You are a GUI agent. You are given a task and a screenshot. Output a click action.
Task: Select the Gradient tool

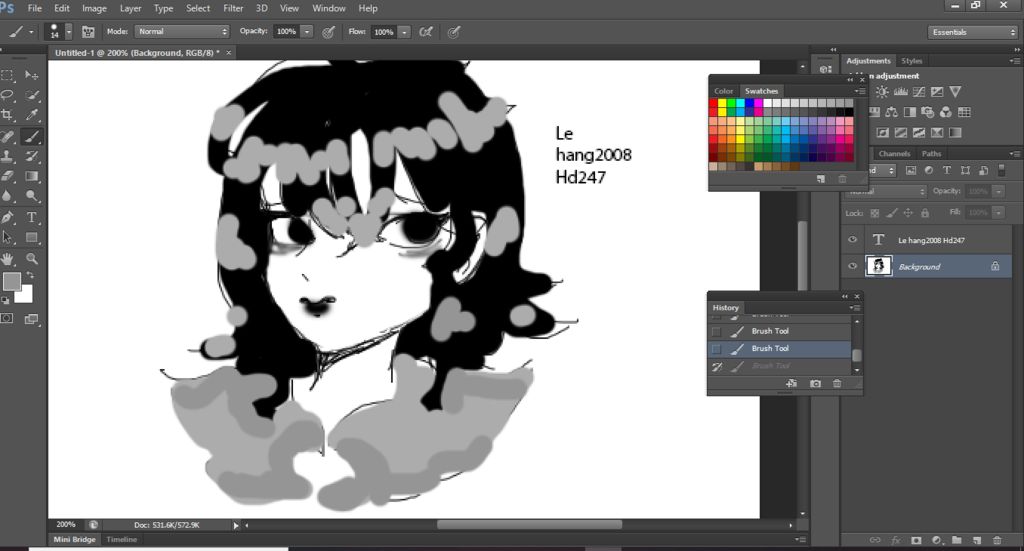pos(31,176)
